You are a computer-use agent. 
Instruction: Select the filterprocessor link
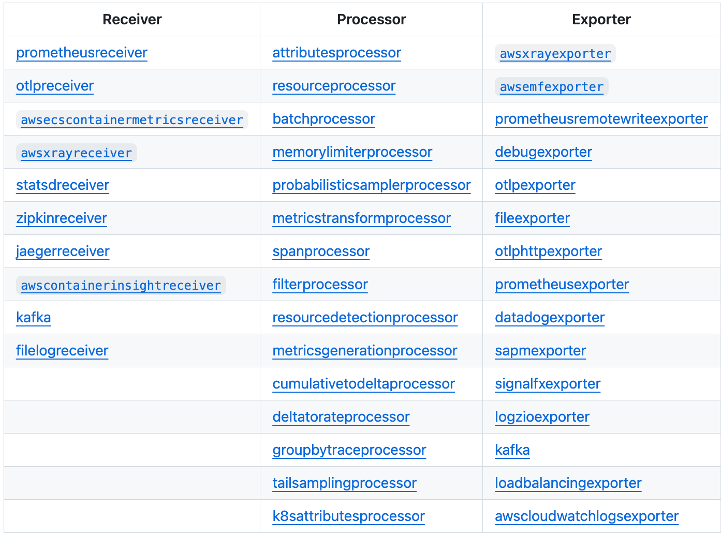pyautogui.click(x=320, y=284)
